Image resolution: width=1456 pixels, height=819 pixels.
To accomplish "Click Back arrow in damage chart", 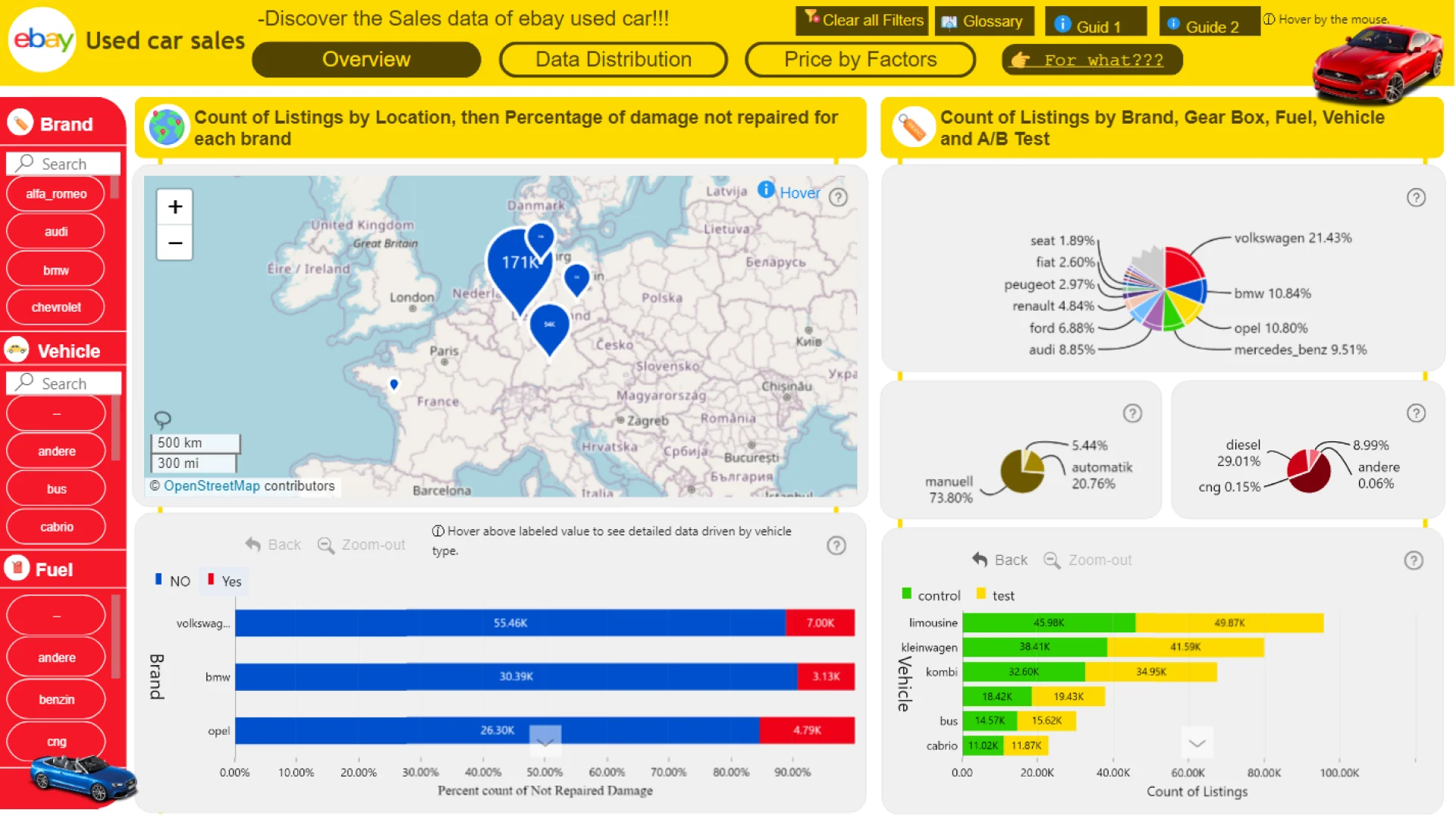I will click(x=253, y=544).
